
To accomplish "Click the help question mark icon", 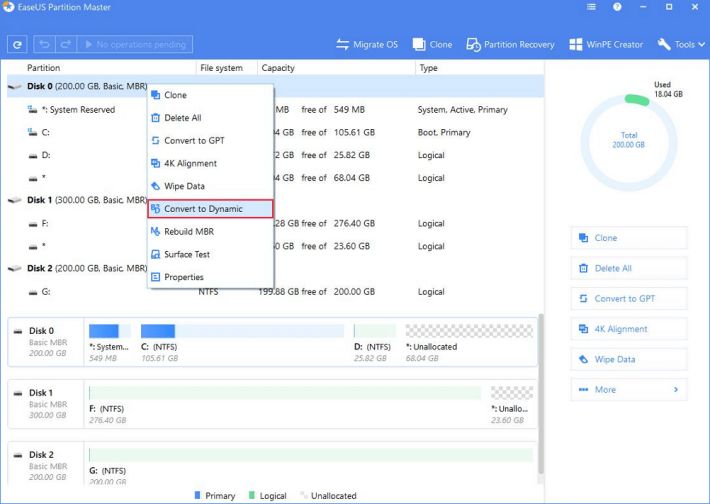I will (x=619, y=8).
